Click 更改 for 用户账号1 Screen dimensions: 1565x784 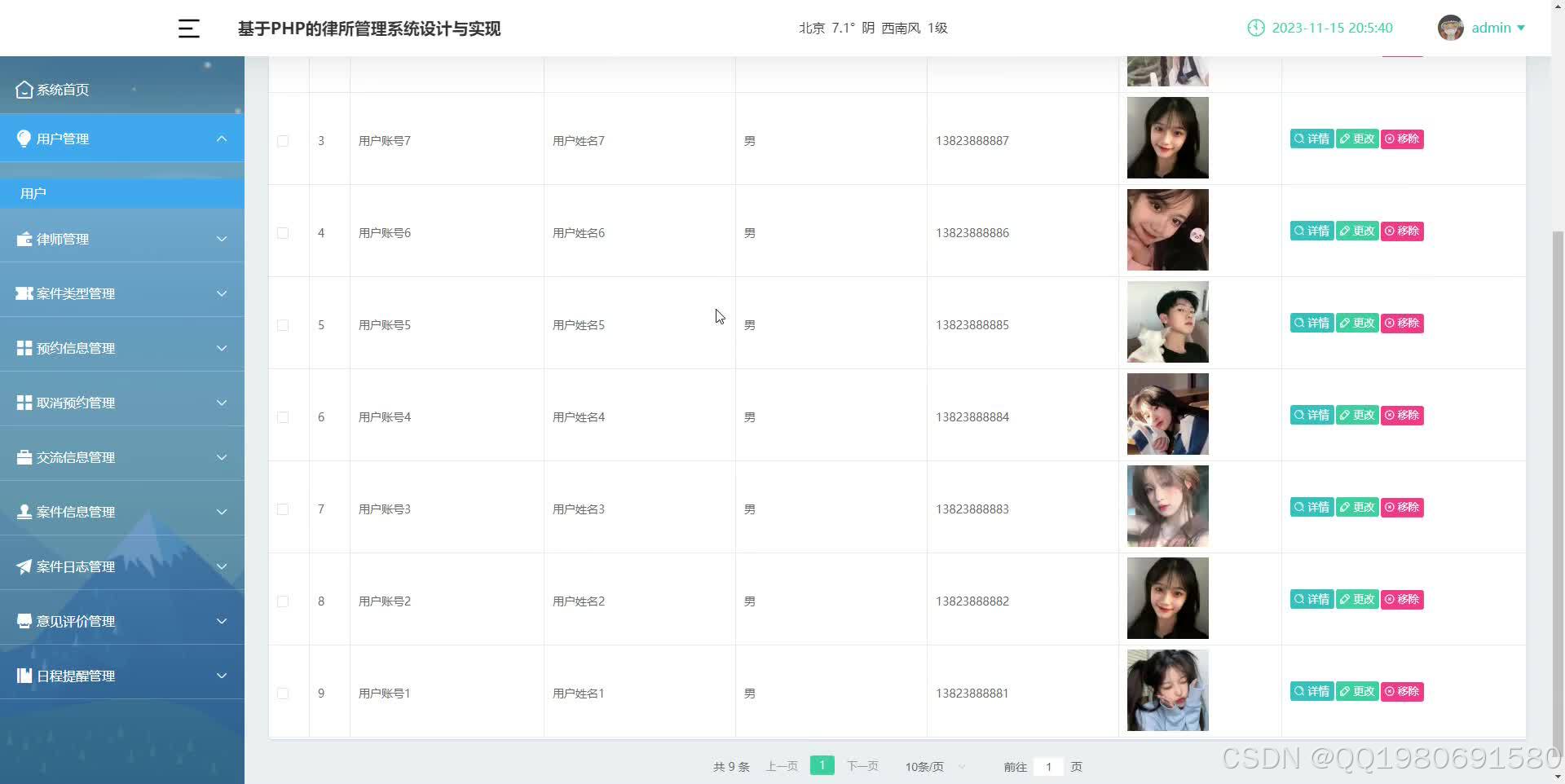(1357, 691)
